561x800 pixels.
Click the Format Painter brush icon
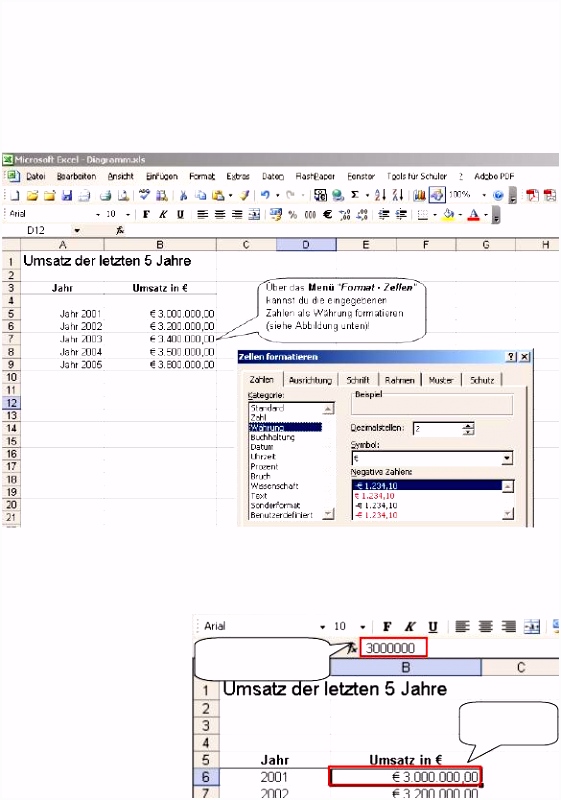tap(245, 195)
